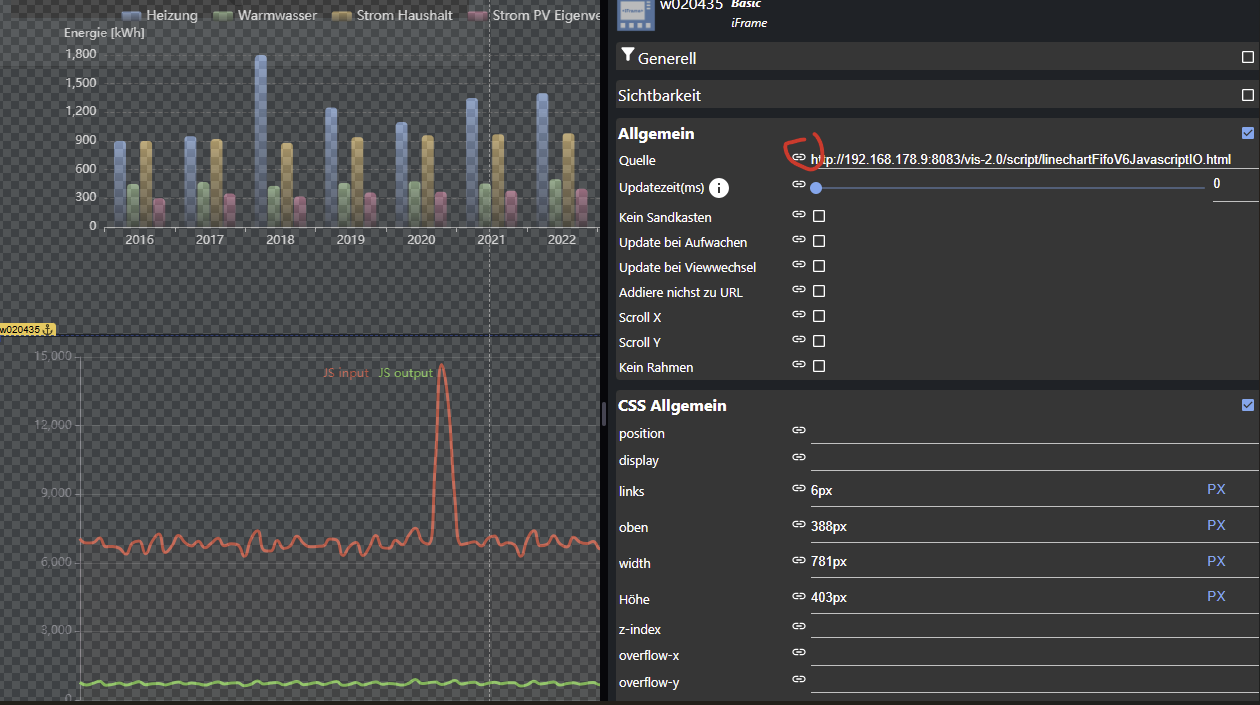Check the Kein Rahmen option

coord(819,366)
